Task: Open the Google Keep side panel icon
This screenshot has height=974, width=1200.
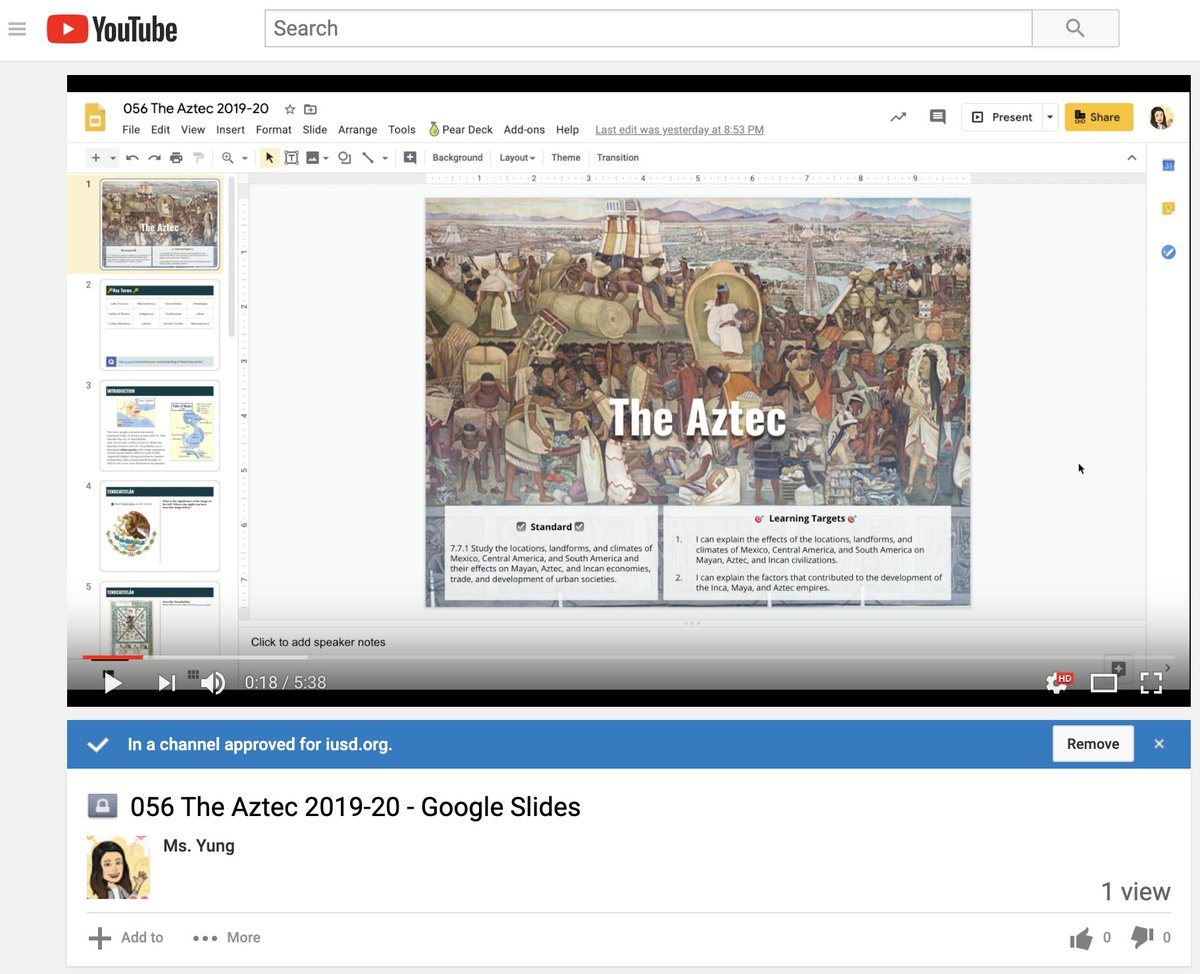Action: click(x=1168, y=208)
